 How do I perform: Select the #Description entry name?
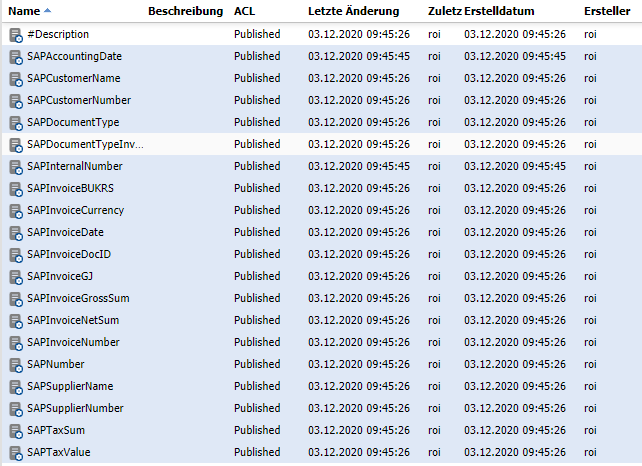(58, 34)
